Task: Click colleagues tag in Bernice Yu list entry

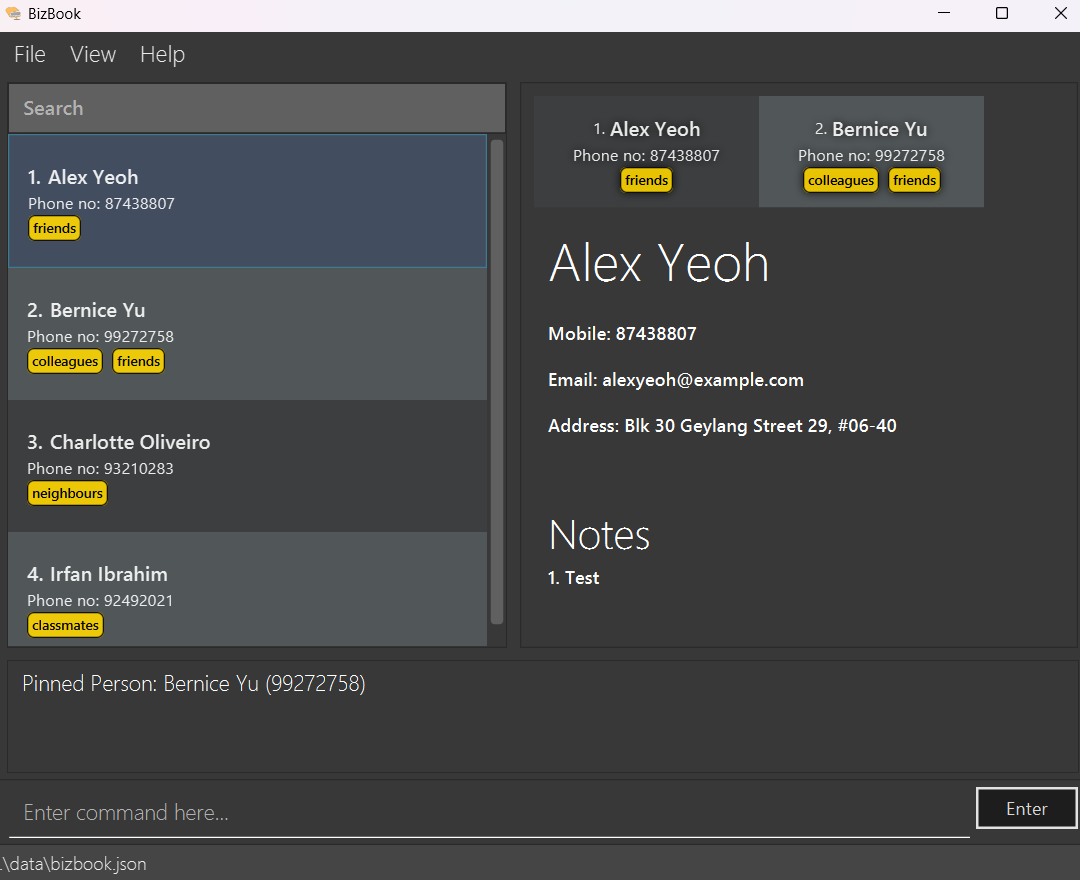Action: [x=65, y=362]
